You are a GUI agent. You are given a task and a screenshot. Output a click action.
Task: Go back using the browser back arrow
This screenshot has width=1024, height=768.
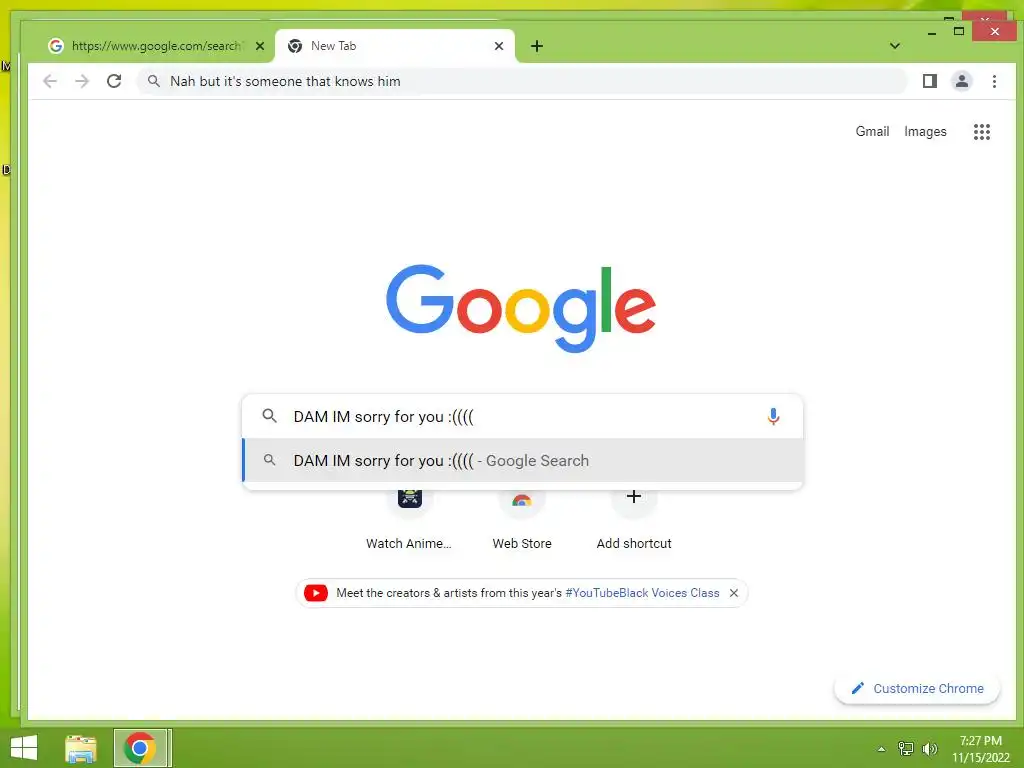50,81
